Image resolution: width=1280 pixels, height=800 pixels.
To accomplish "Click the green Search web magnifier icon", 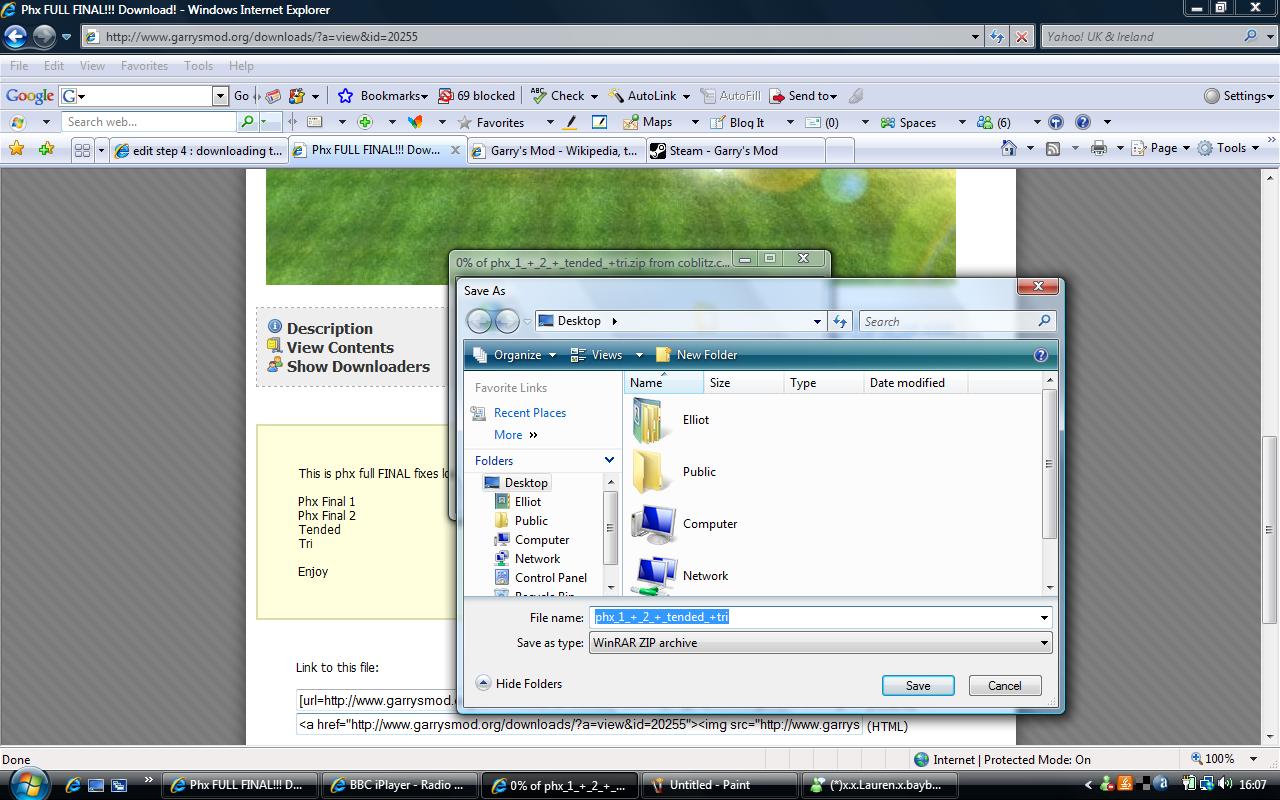I will 247,122.
